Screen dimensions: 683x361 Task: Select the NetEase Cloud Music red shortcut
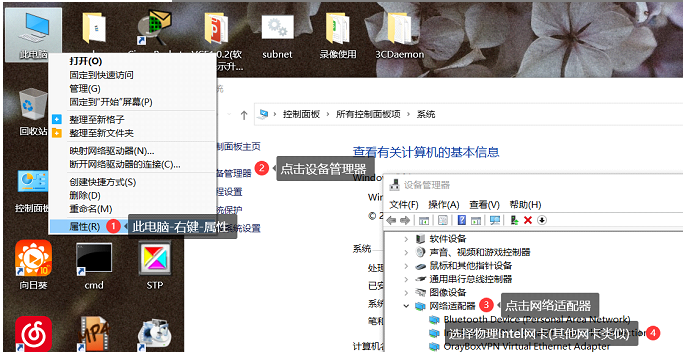pyautogui.click(x=34, y=334)
